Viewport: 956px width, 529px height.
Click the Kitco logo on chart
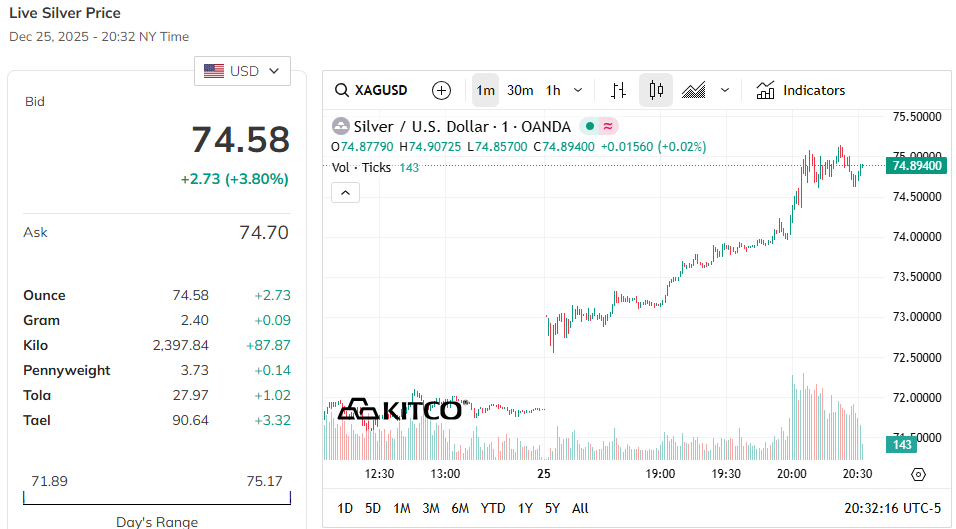coord(399,409)
